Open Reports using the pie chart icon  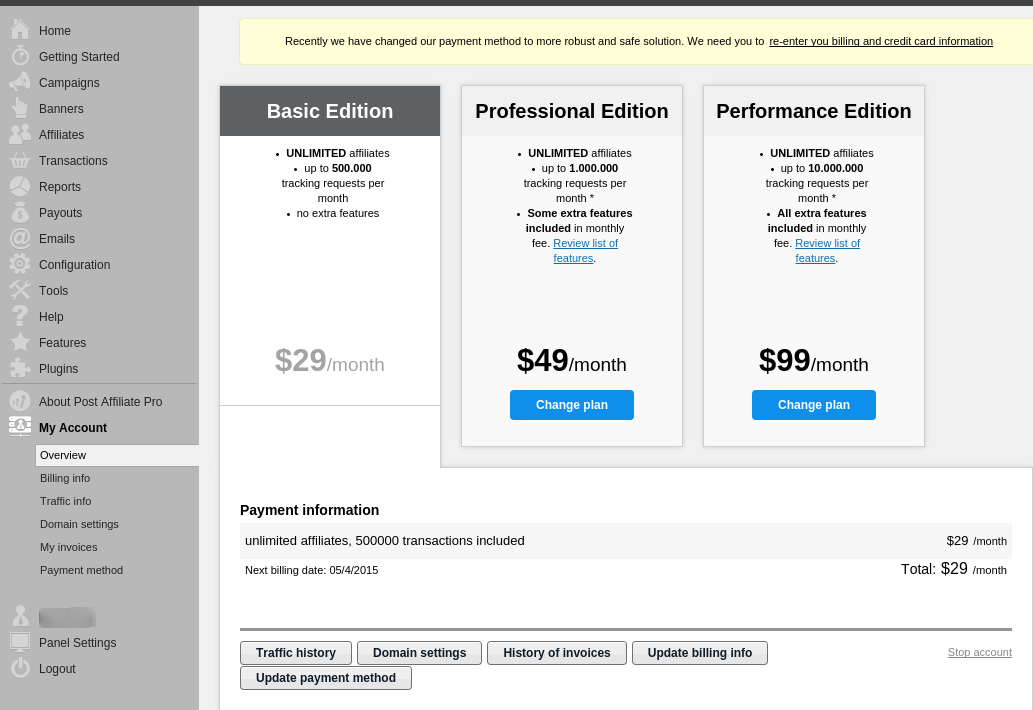pyautogui.click(x=19, y=186)
